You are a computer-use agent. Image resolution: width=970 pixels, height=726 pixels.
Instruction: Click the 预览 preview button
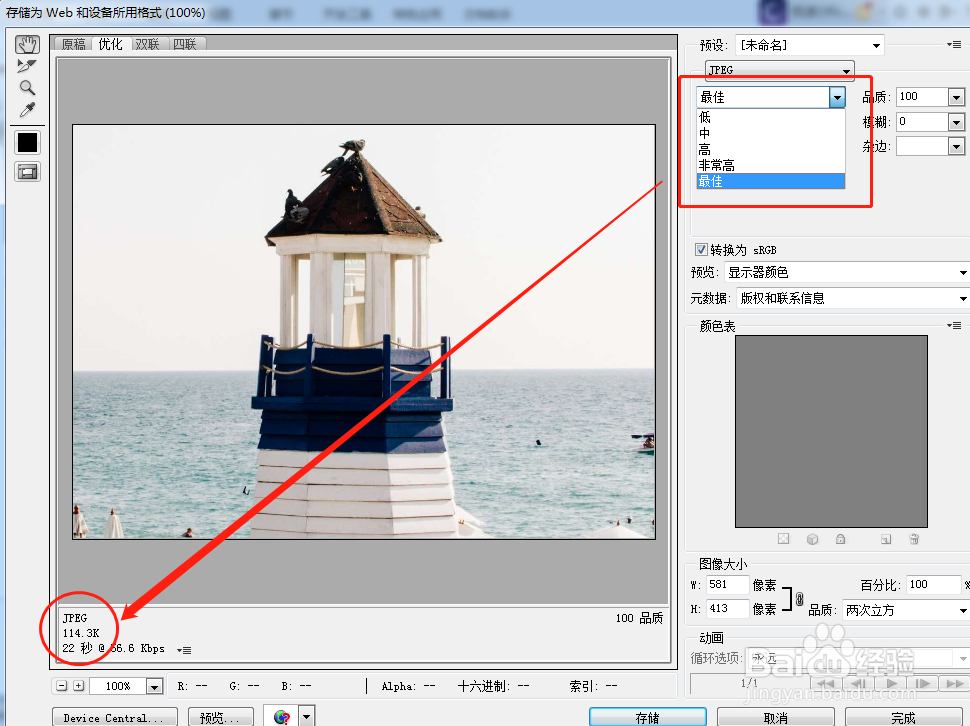220,717
